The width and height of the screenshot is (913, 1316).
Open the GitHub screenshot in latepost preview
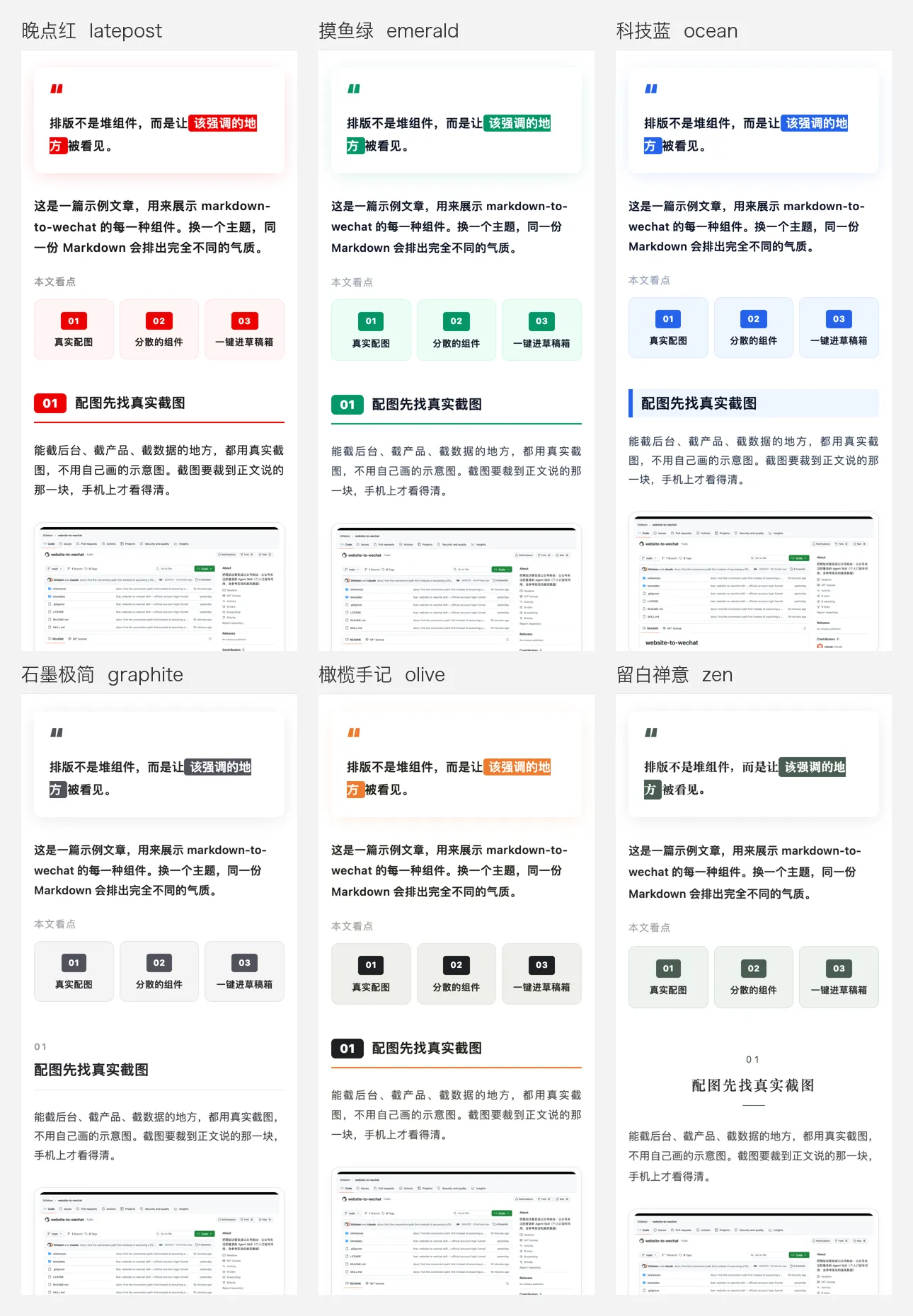(159, 587)
